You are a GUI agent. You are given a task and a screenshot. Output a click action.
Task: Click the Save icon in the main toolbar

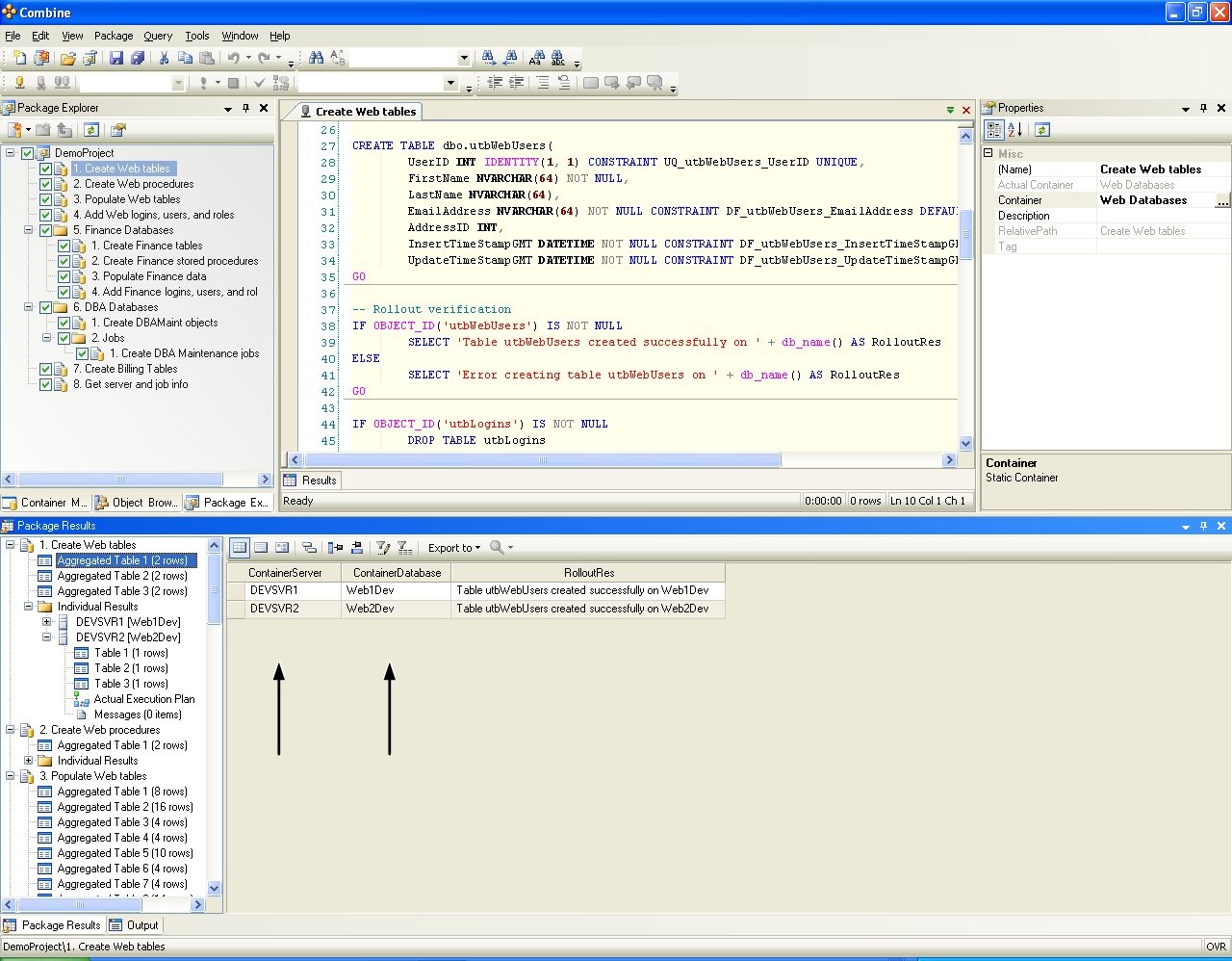click(116, 59)
